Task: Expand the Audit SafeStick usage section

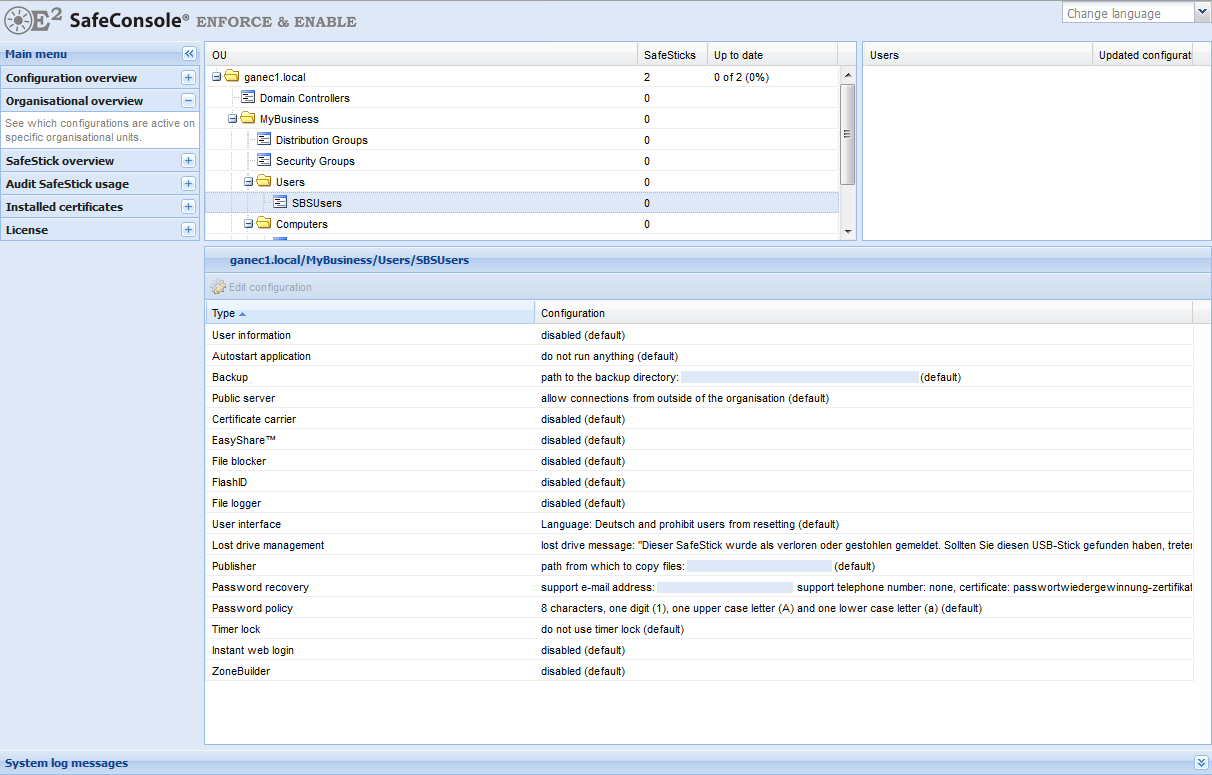Action: point(188,184)
